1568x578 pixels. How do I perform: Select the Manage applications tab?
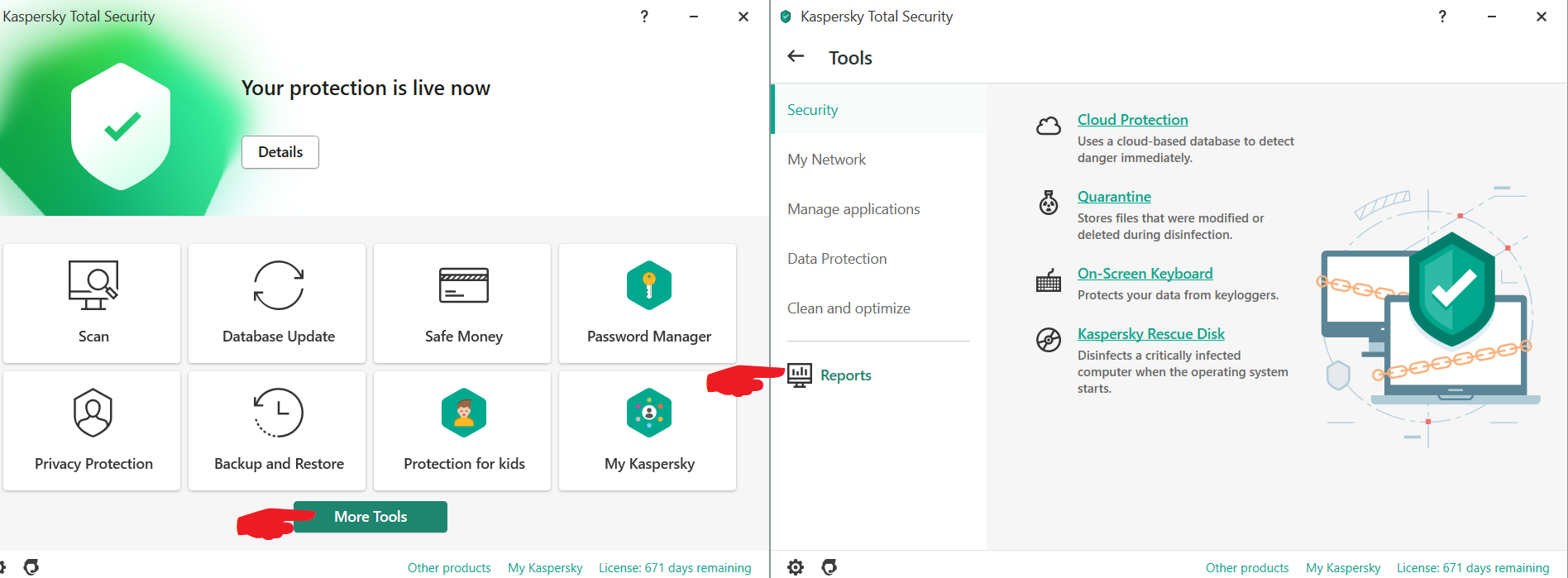(x=879, y=209)
